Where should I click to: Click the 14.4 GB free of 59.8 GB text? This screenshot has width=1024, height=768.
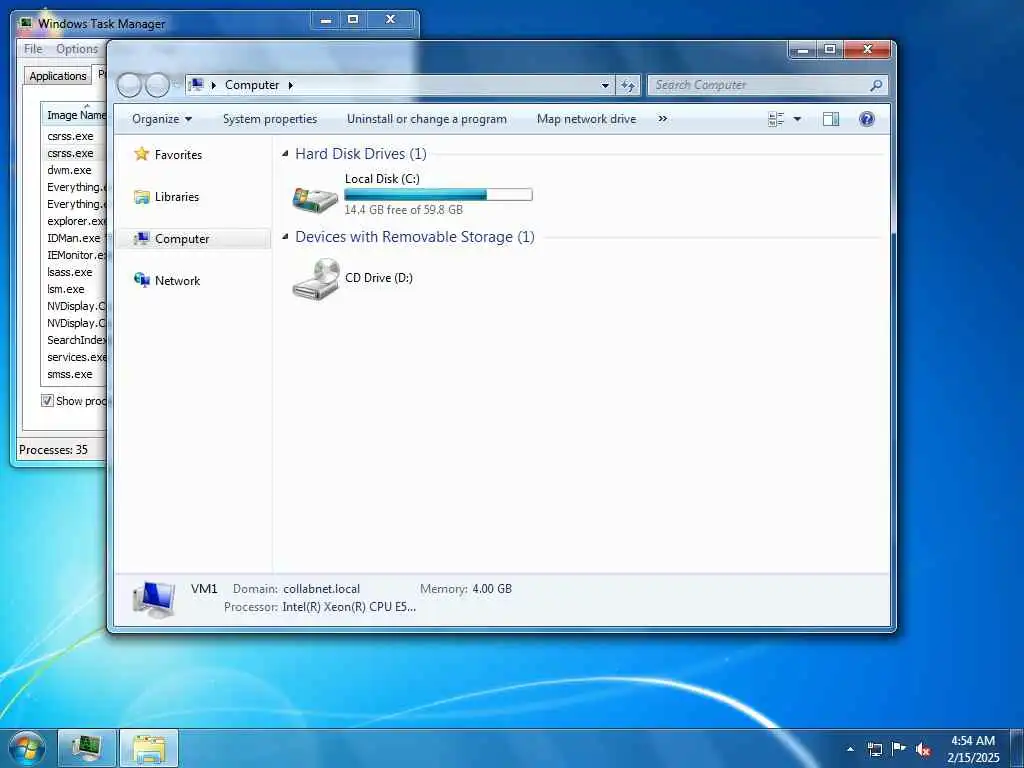point(404,210)
